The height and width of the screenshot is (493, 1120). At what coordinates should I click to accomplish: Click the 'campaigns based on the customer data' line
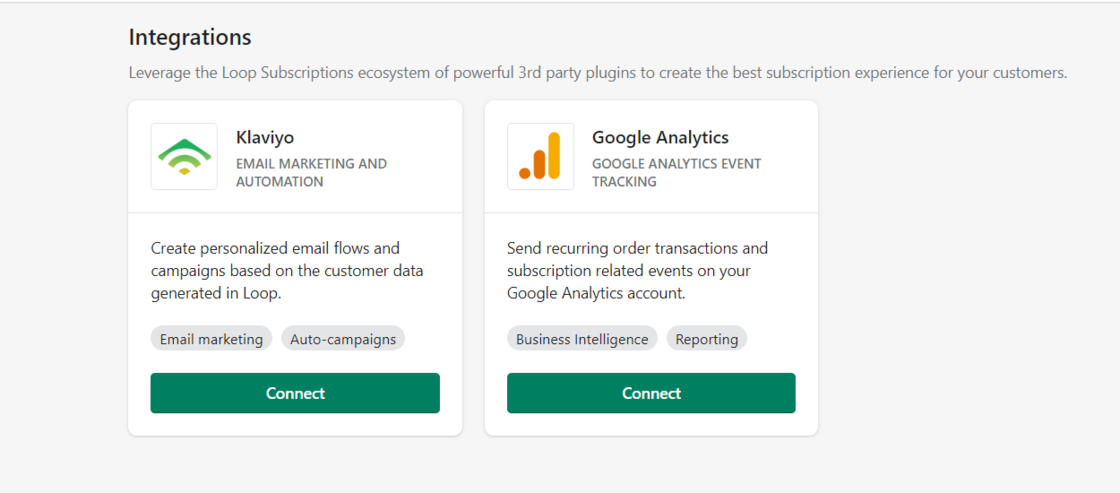[287, 271]
